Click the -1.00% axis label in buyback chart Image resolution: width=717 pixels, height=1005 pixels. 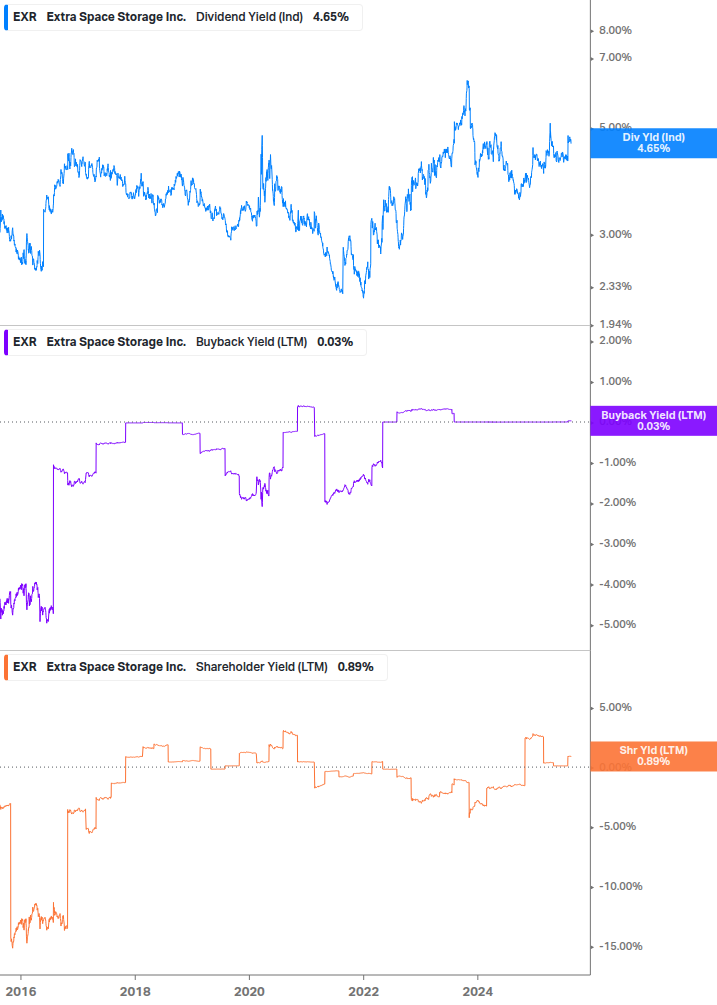tap(618, 462)
